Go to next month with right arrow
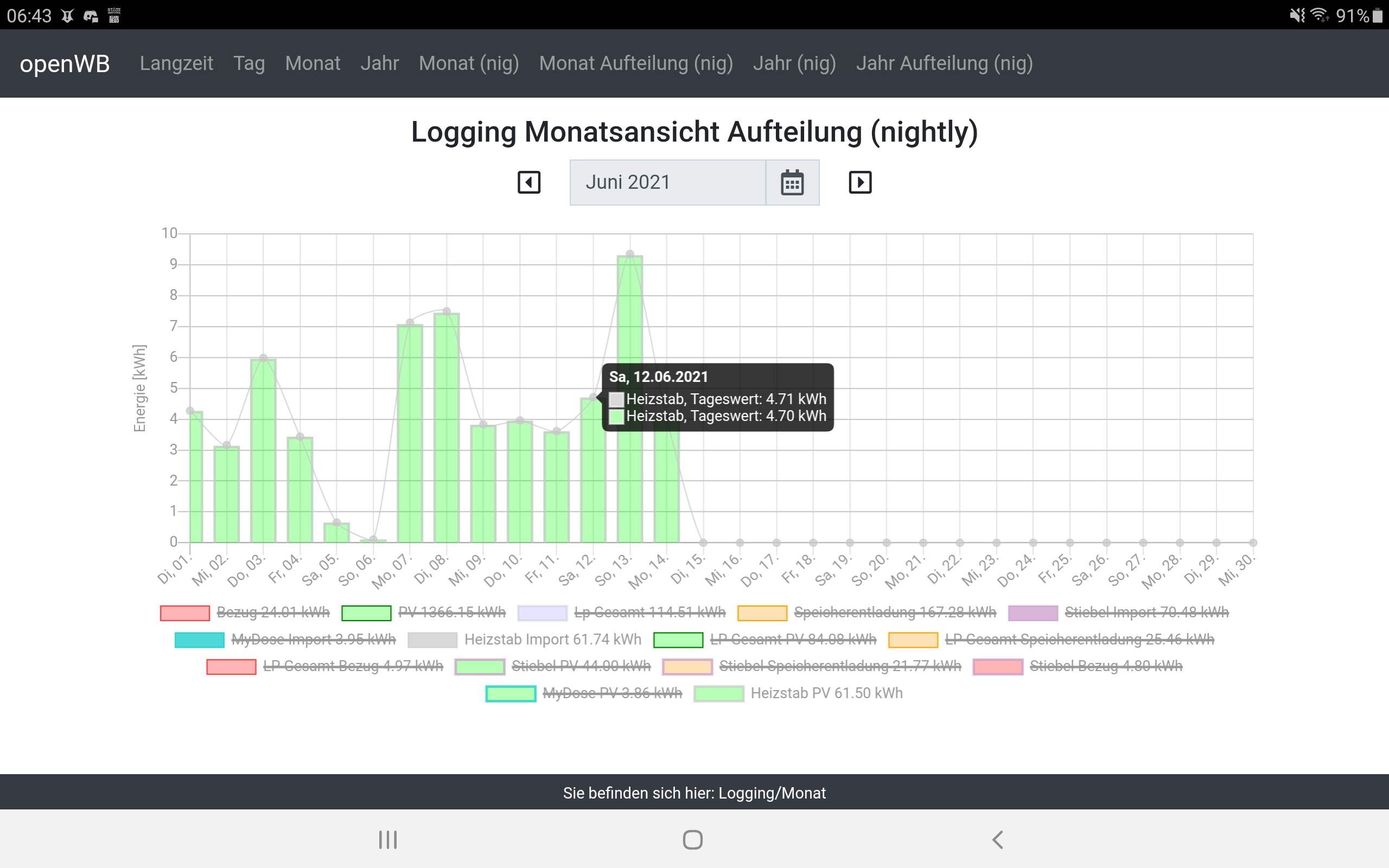Viewport: 1389px width, 868px height. coord(860,183)
